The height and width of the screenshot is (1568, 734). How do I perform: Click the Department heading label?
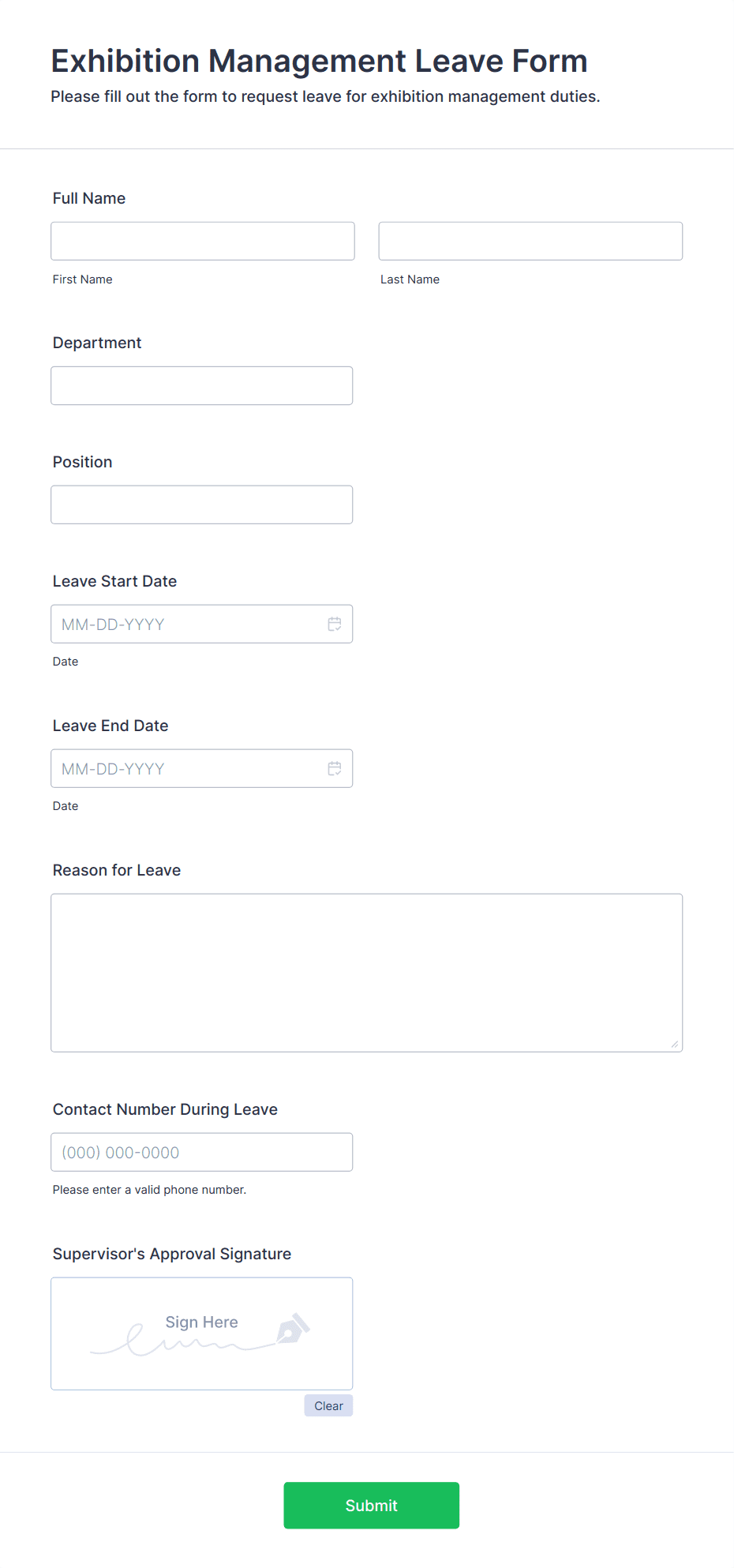[x=97, y=343]
